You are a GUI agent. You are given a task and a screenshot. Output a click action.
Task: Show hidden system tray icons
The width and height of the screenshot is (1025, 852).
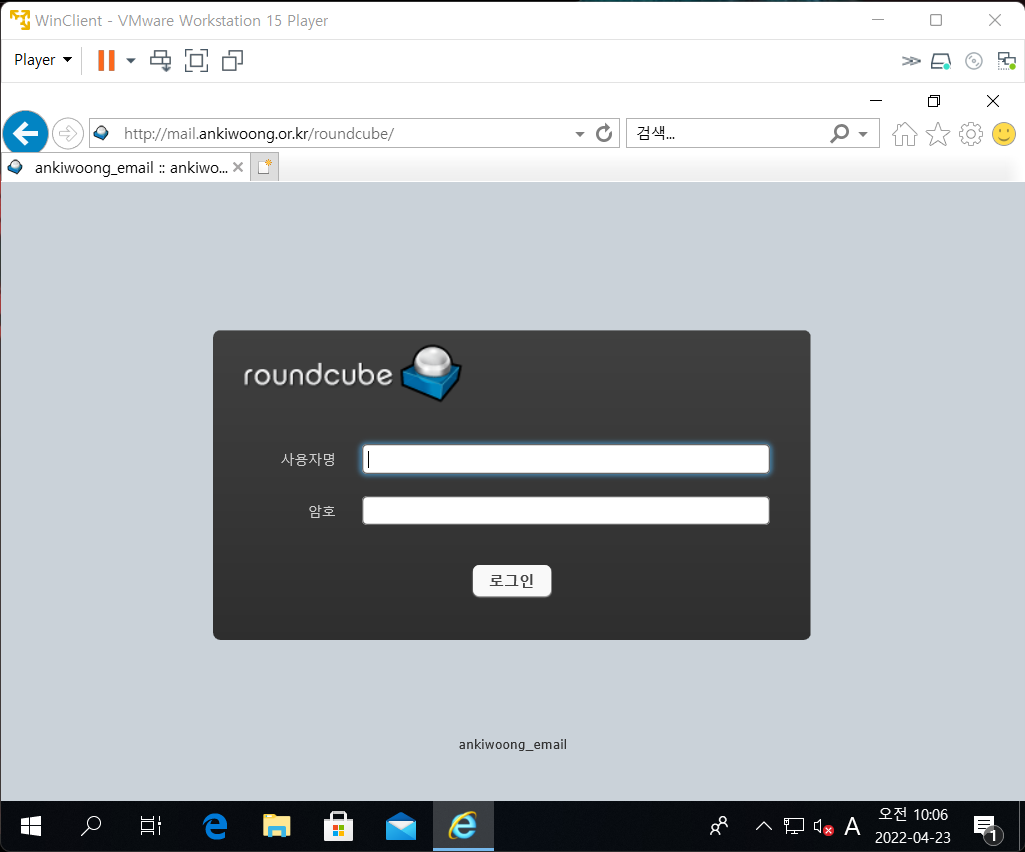click(764, 826)
